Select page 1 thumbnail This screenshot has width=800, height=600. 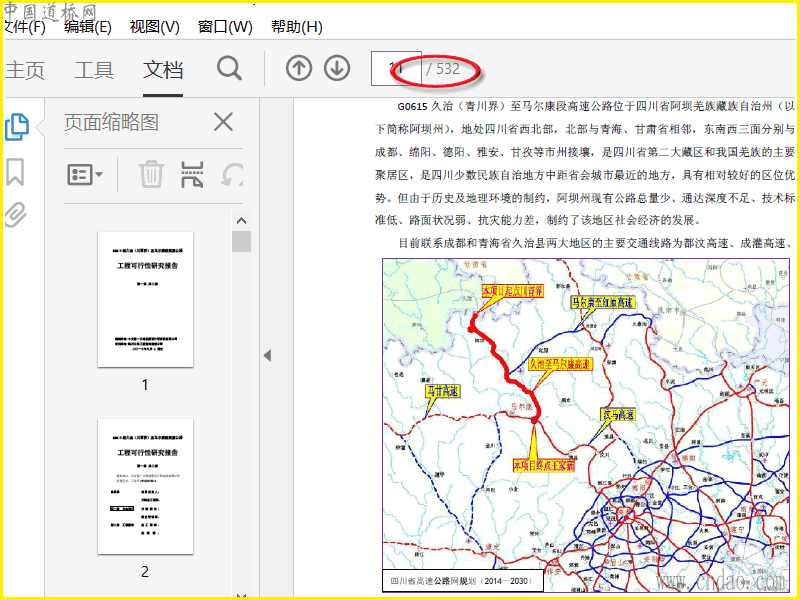145,299
